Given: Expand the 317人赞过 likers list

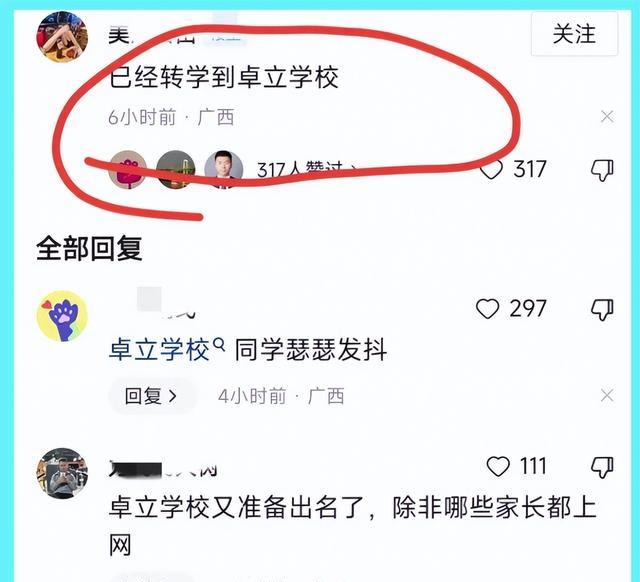Looking at the screenshot, I should tap(307, 169).
